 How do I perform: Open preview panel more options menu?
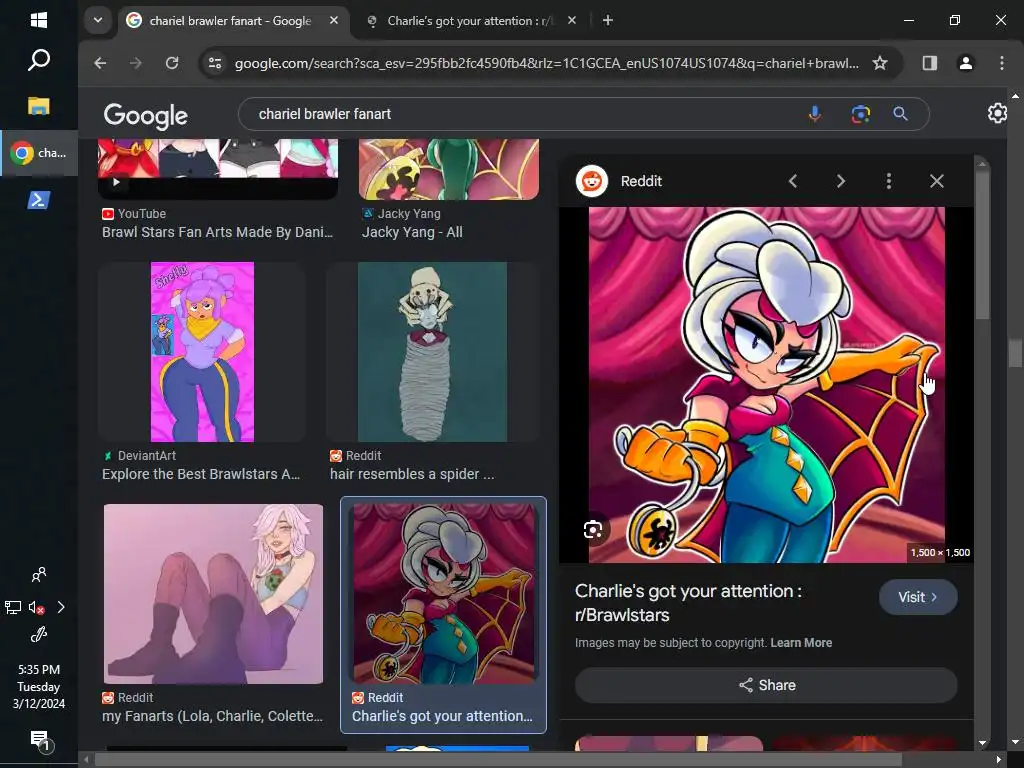point(888,181)
